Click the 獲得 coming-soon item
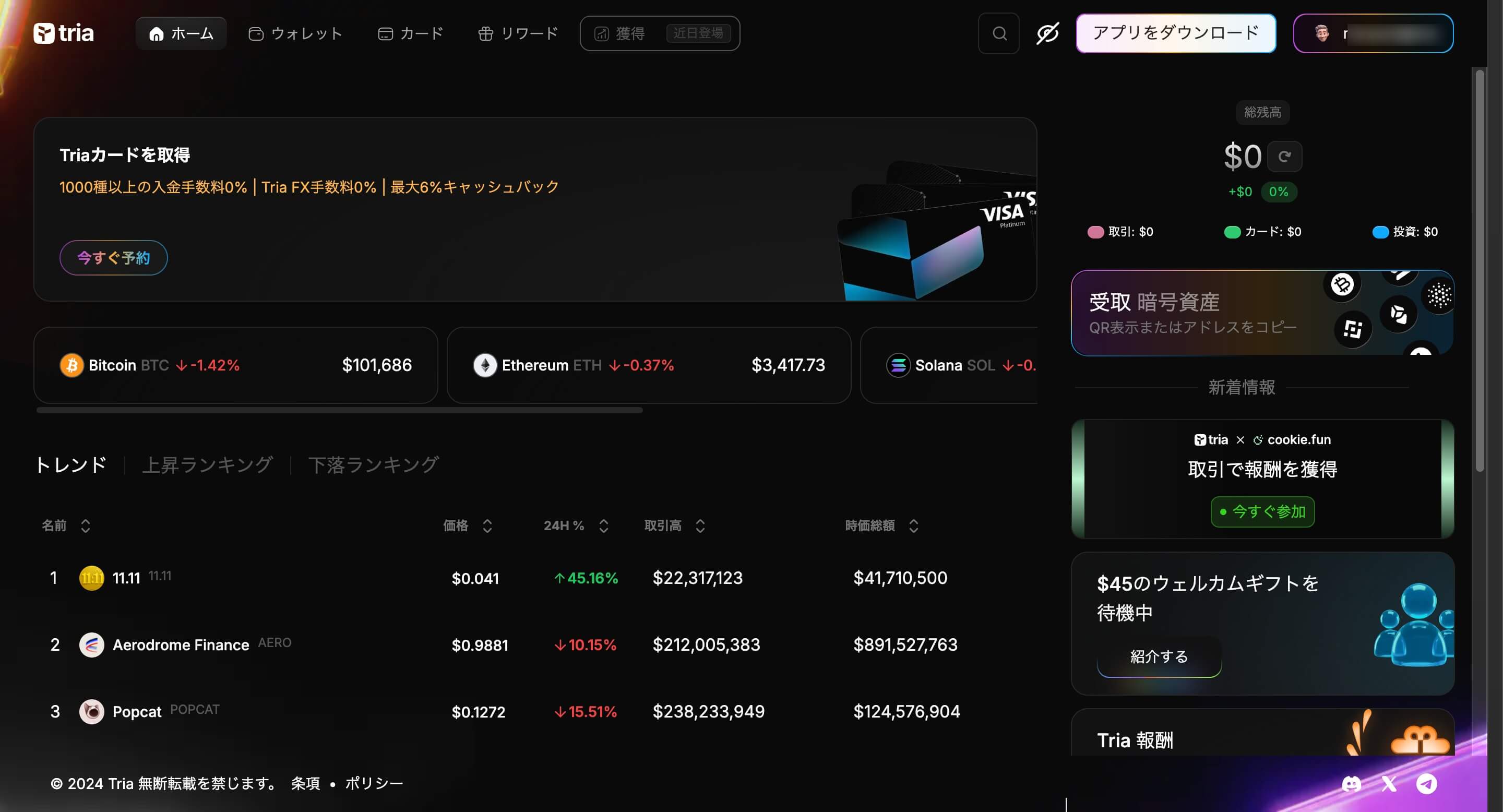The image size is (1503, 812). (x=659, y=33)
